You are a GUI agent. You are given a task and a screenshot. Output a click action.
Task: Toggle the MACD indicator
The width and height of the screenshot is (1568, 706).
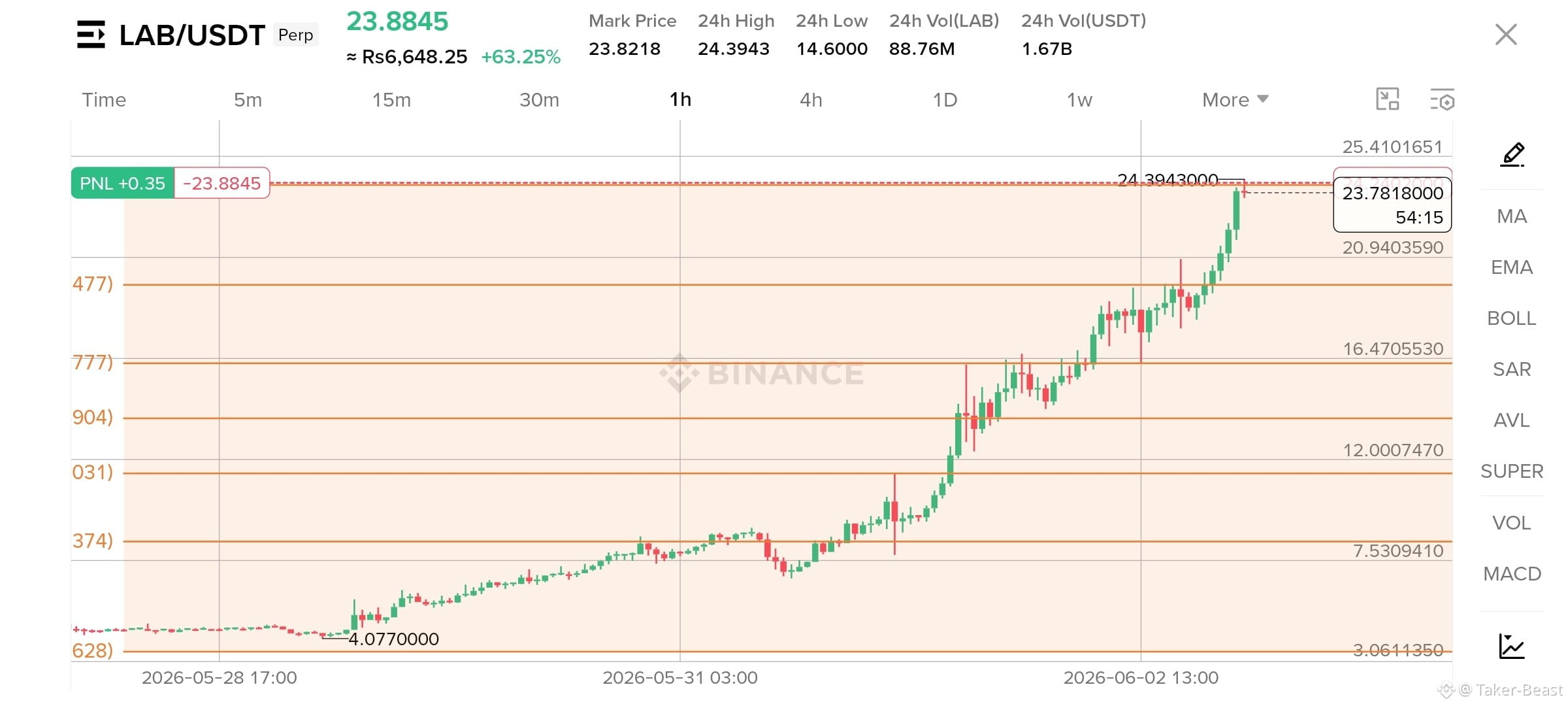tap(1512, 574)
